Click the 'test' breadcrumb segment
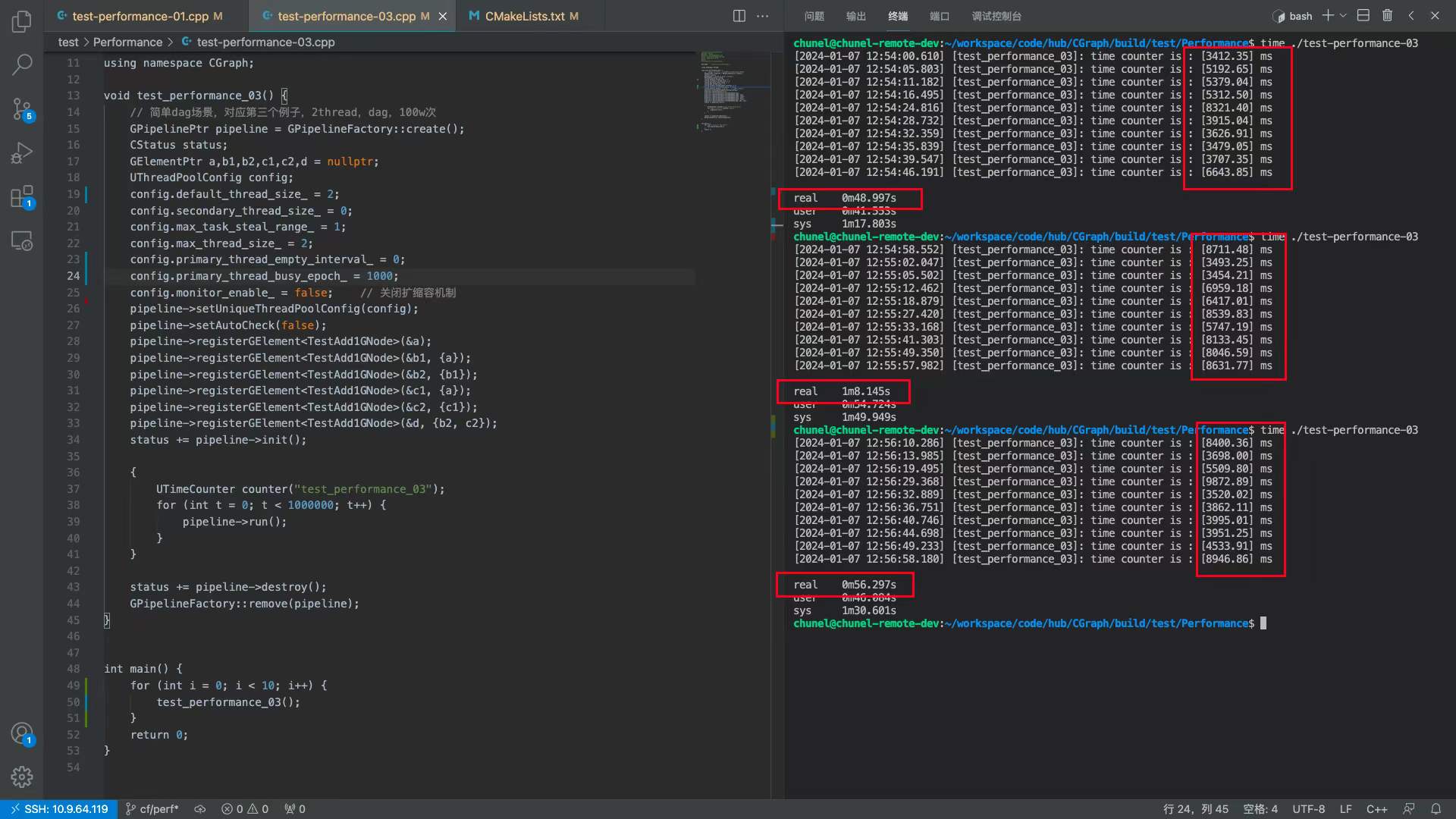 click(68, 42)
